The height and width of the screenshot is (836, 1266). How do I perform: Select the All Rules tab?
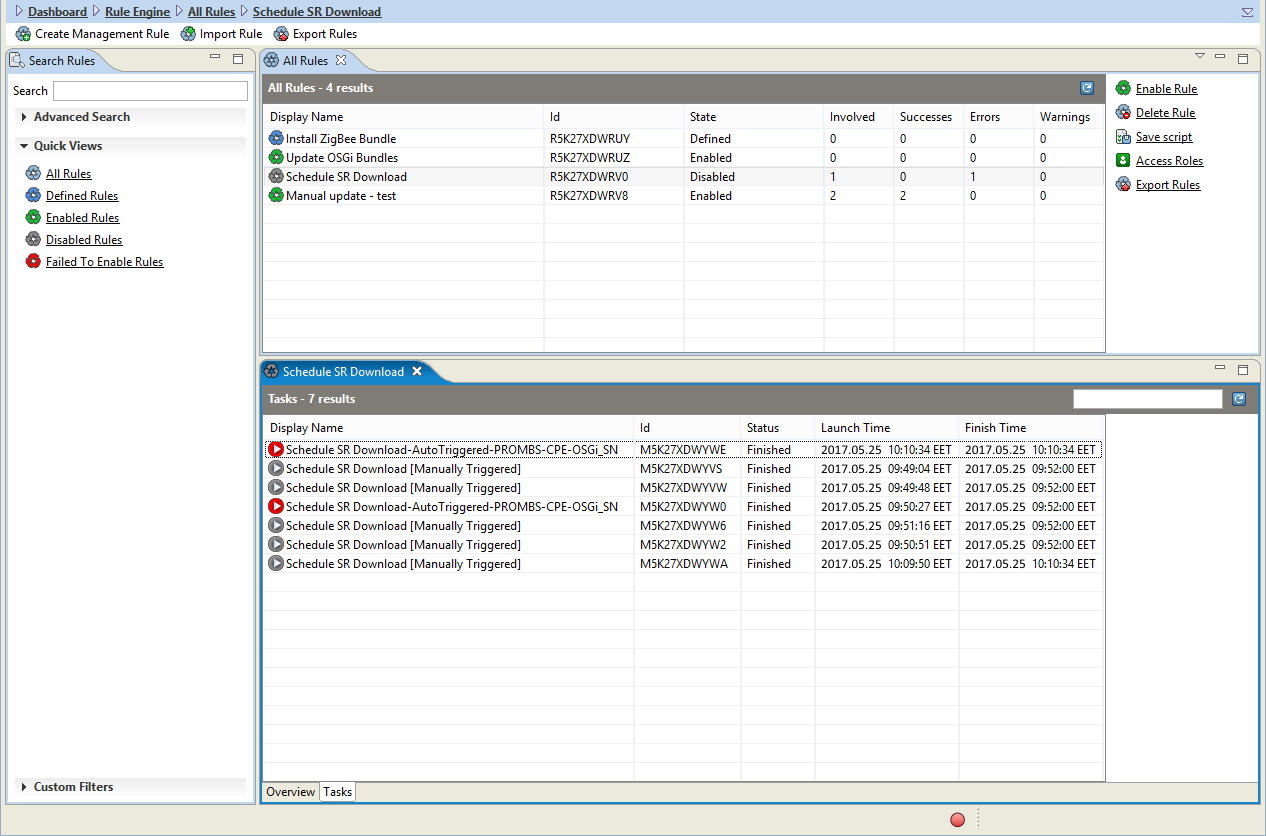coord(305,61)
